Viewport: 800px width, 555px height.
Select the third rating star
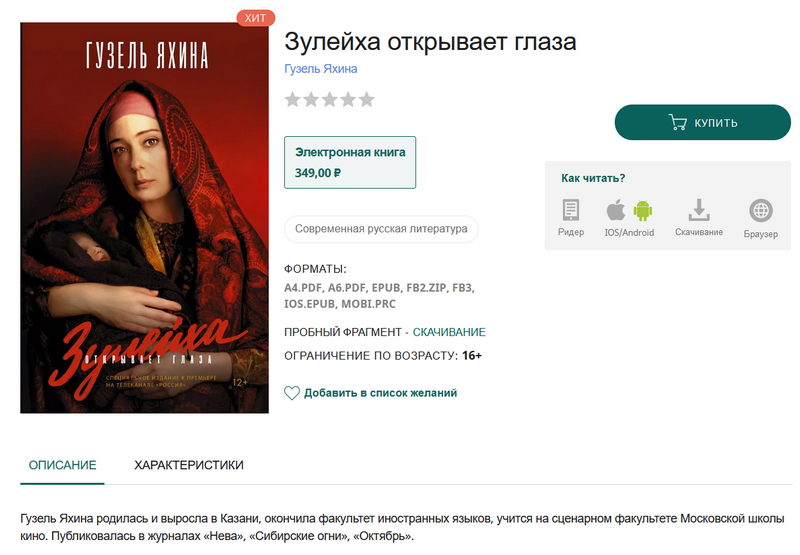330,99
